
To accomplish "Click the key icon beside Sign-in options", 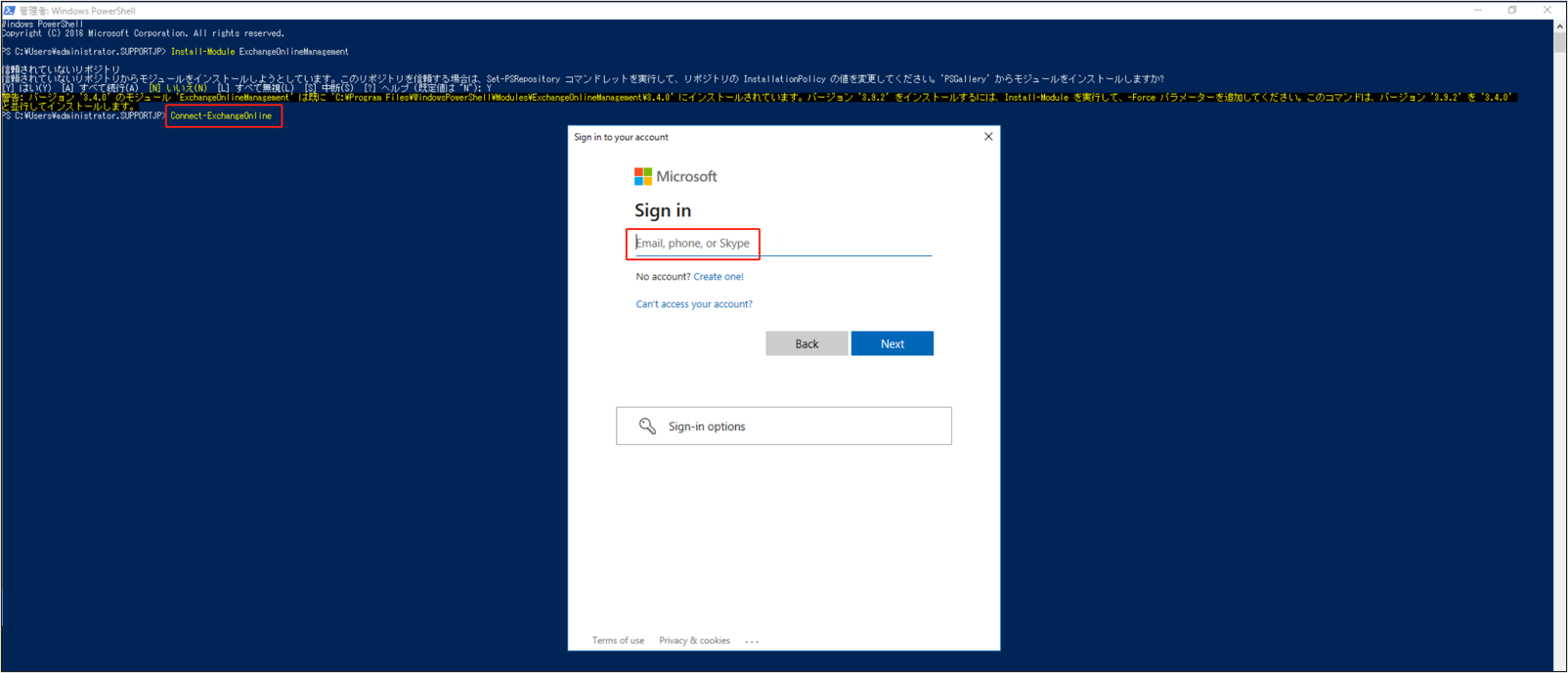I will (x=647, y=426).
